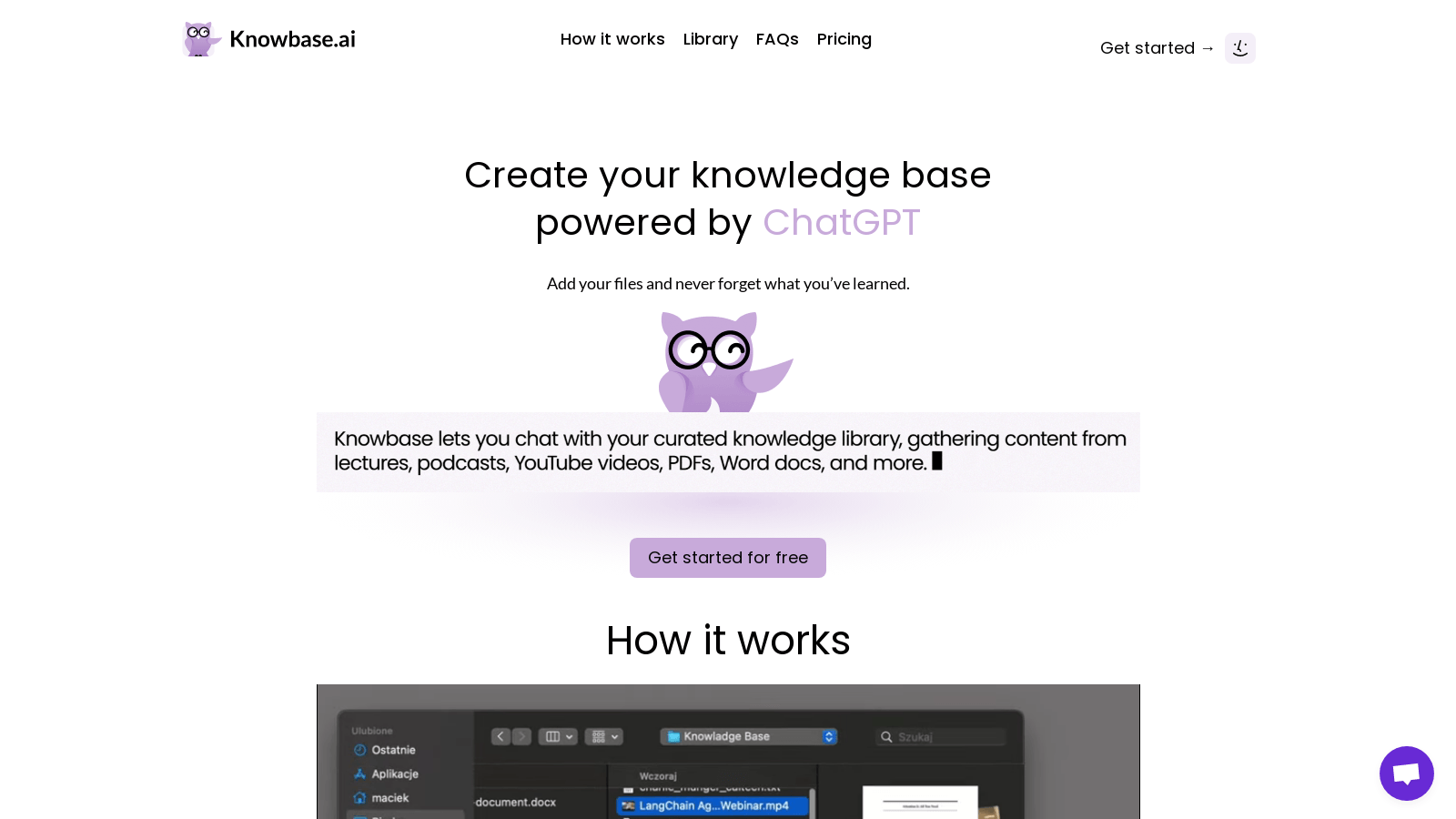Click the ChatGPT highlighted heading text
The height and width of the screenshot is (819, 1456).
[842, 223]
